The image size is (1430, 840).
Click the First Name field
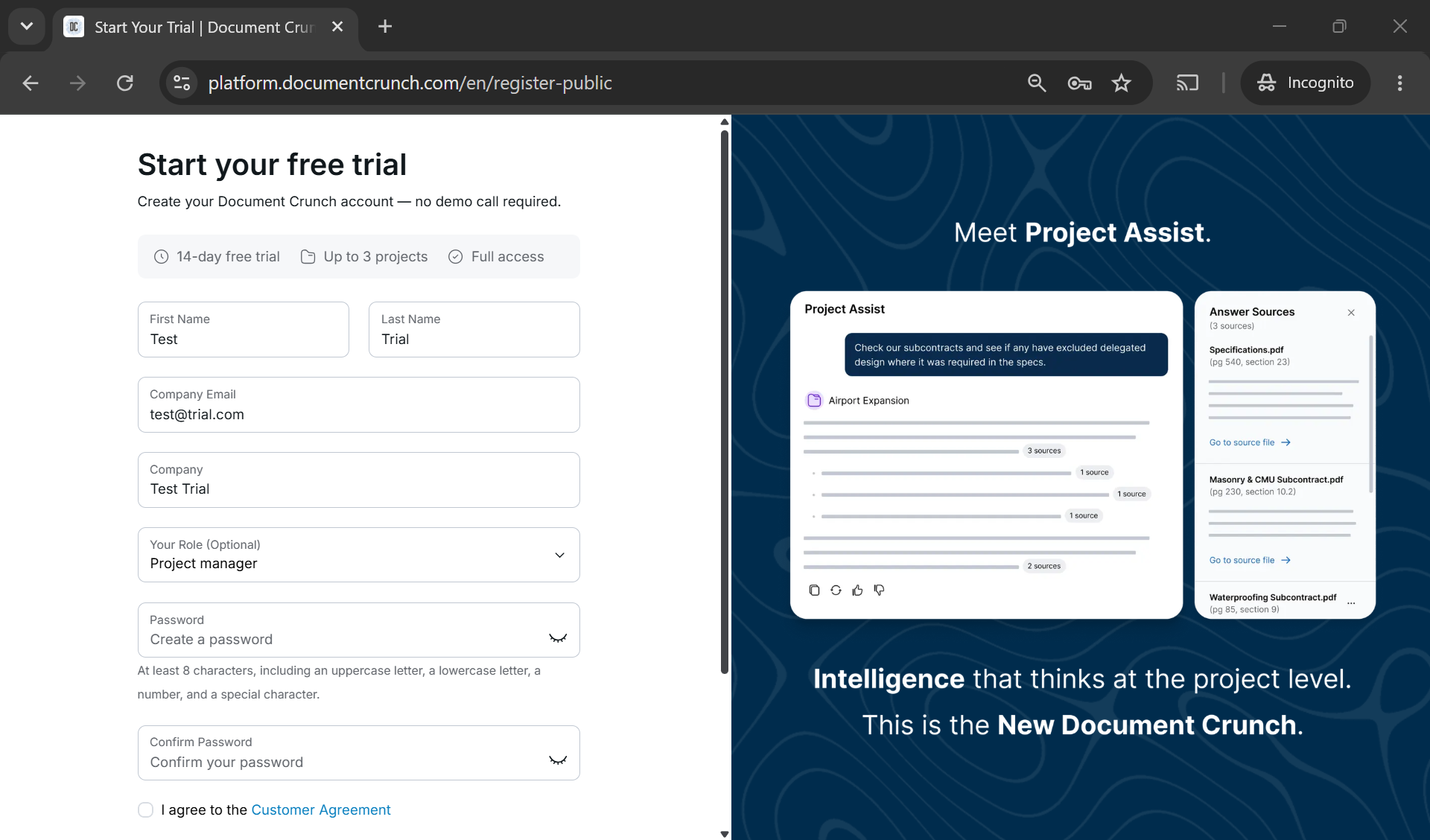point(243,329)
